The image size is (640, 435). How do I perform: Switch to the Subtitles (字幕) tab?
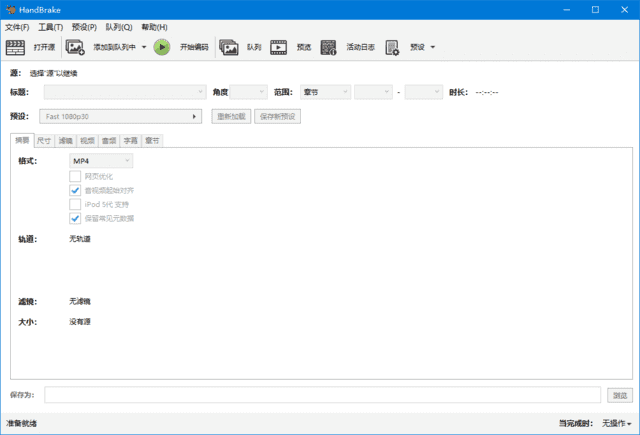131,141
